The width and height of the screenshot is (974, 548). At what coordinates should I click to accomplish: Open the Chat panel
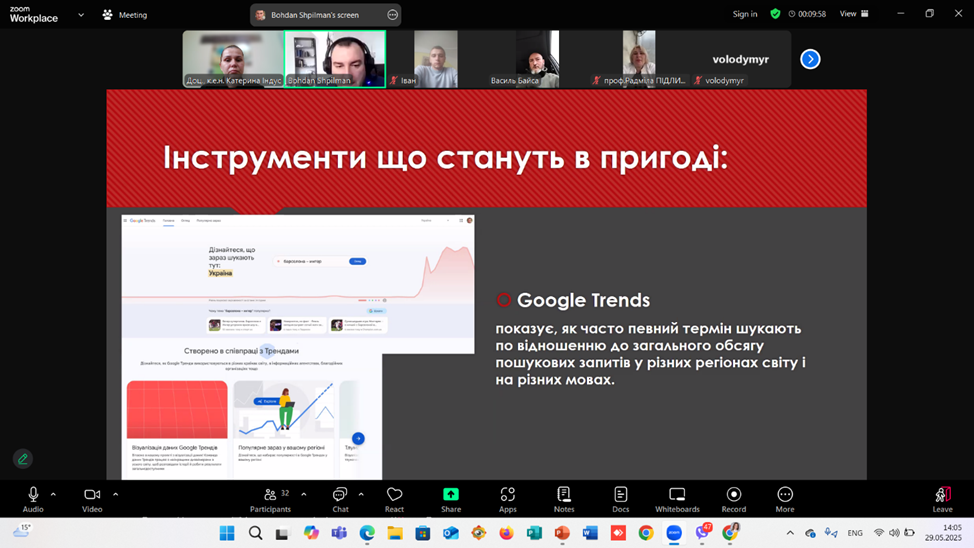tap(340, 500)
